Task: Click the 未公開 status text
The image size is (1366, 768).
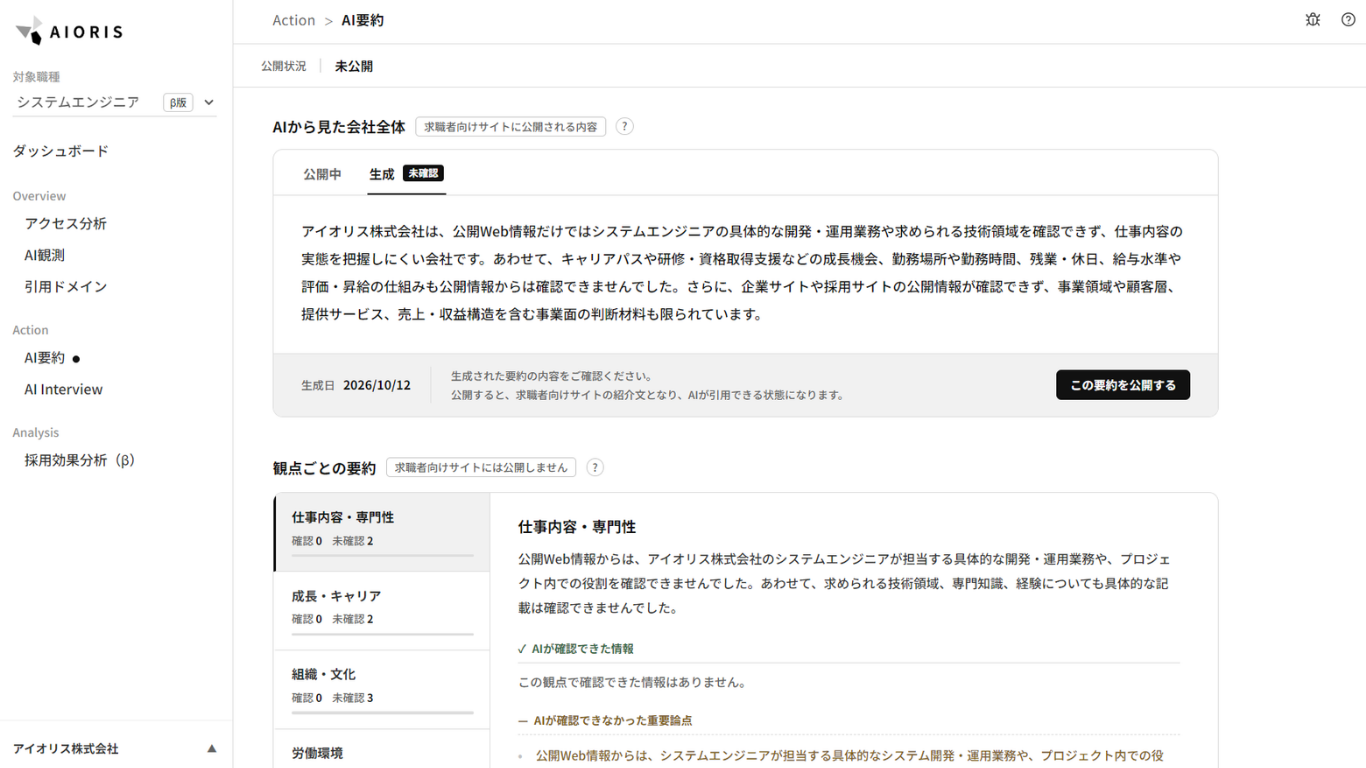Action: pyautogui.click(x=354, y=66)
